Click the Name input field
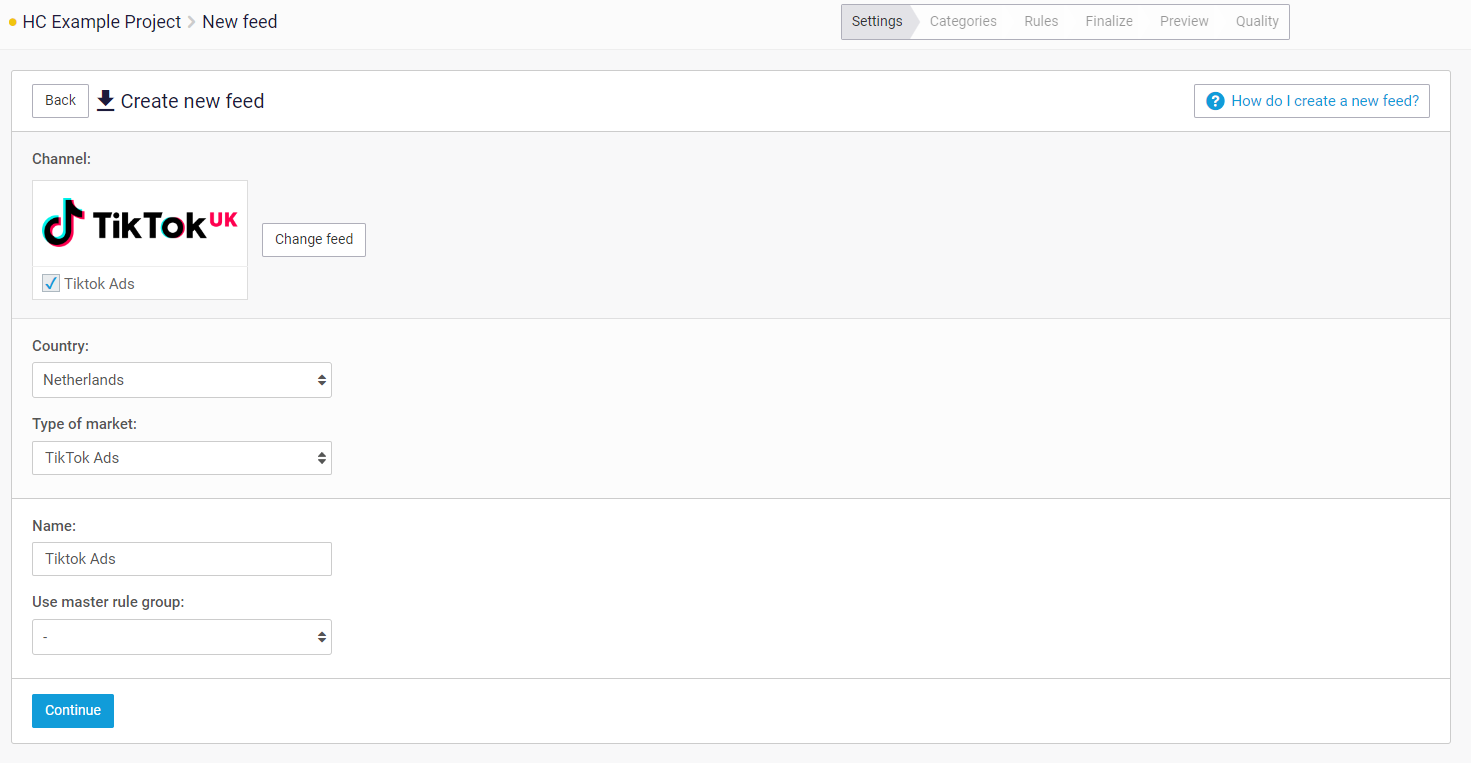Image resolution: width=1471 pixels, height=763 pixels. 181,559
